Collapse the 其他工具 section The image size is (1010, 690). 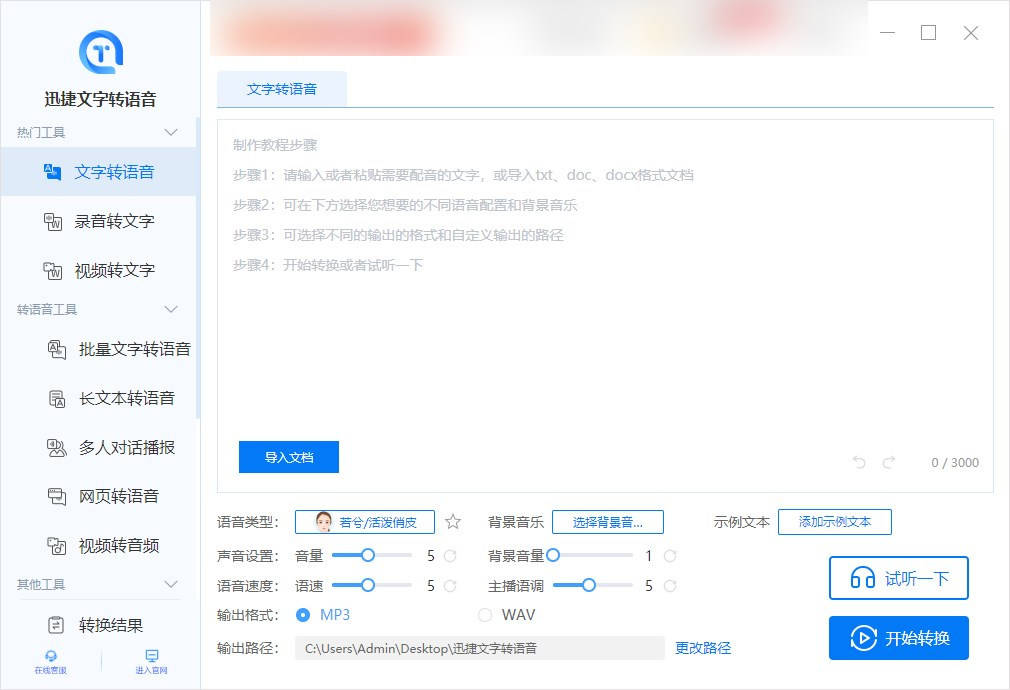click(171, 584)
